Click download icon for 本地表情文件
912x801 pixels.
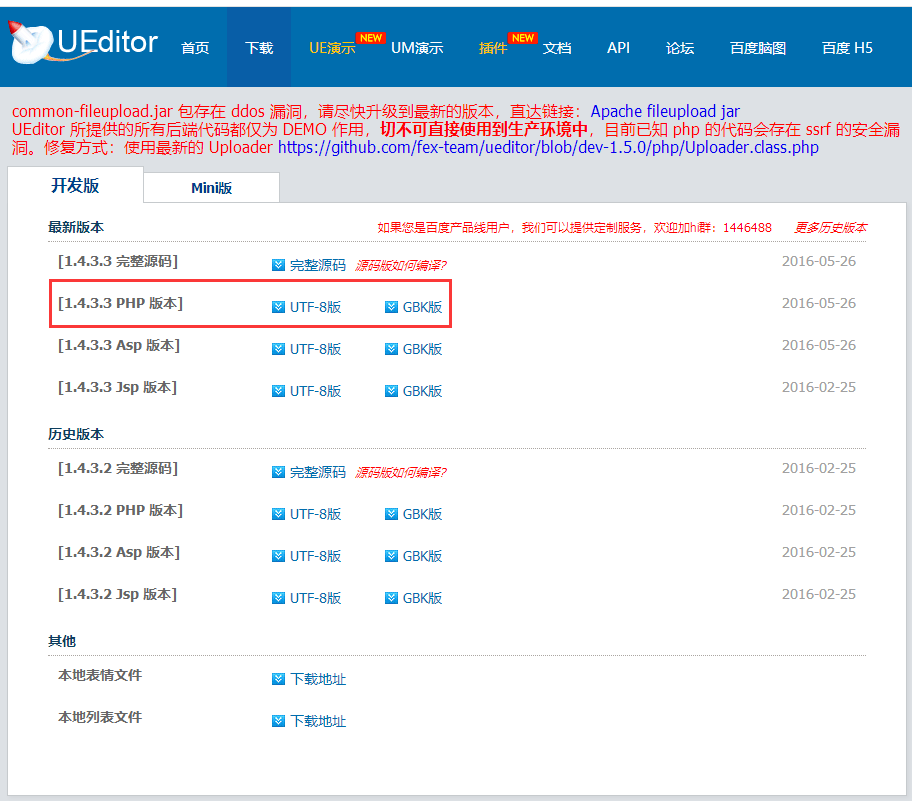[x=279, y=679]
